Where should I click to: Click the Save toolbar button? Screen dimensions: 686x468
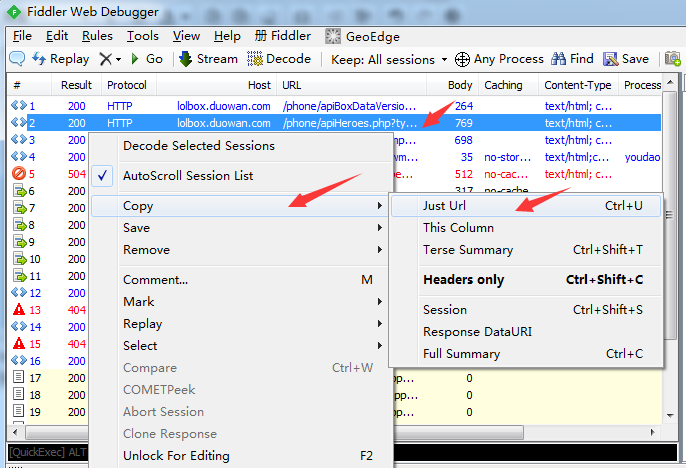(626, 59)
